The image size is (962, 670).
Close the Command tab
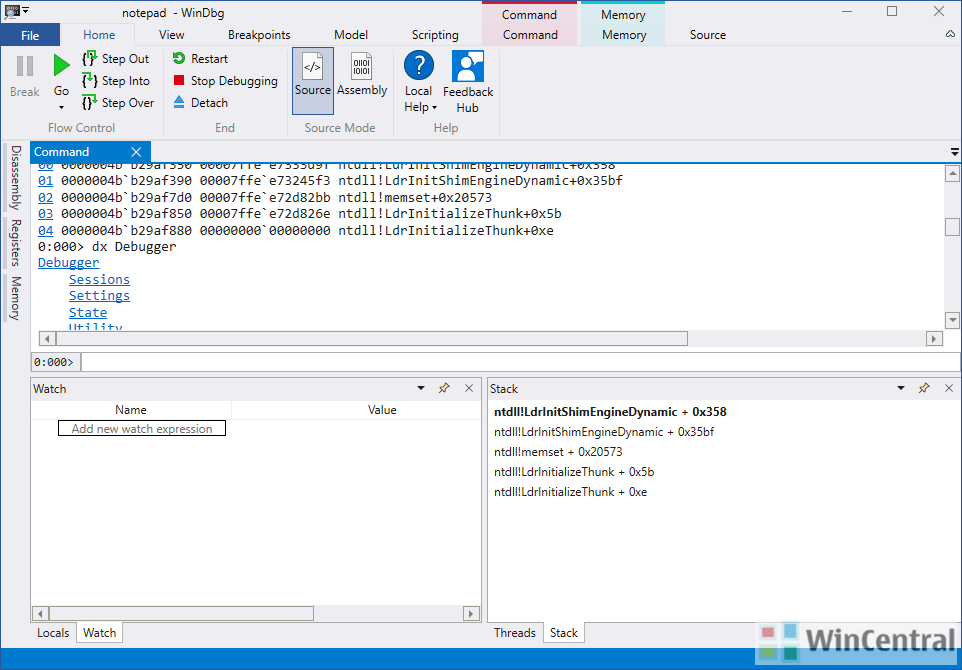coord(136,152)
